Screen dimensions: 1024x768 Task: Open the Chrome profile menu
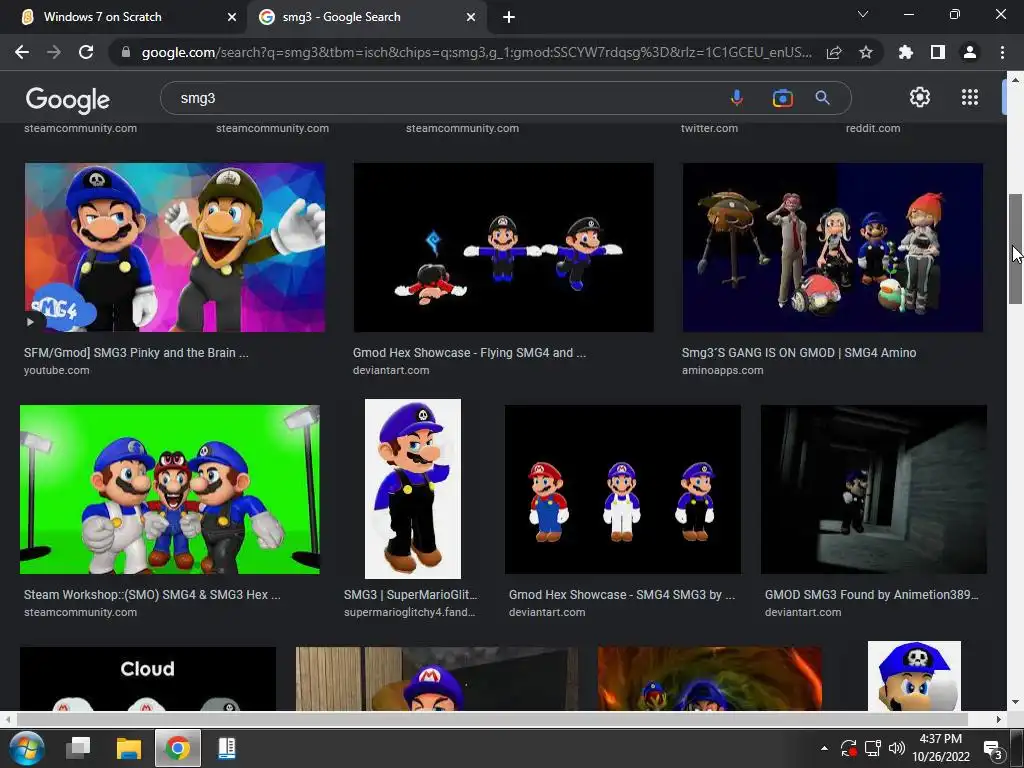pos(970,52)
